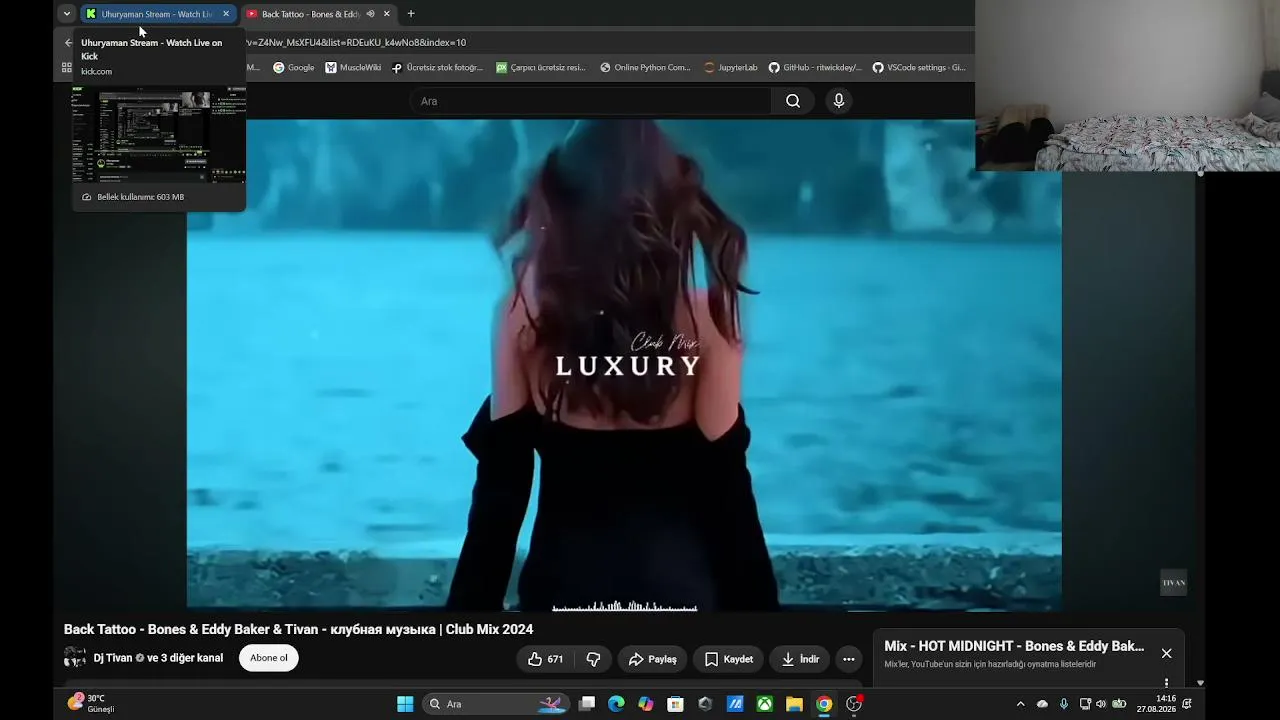1280x720 pixels.
Task: Share the video via Paylaş
Action: pos(652,659)
